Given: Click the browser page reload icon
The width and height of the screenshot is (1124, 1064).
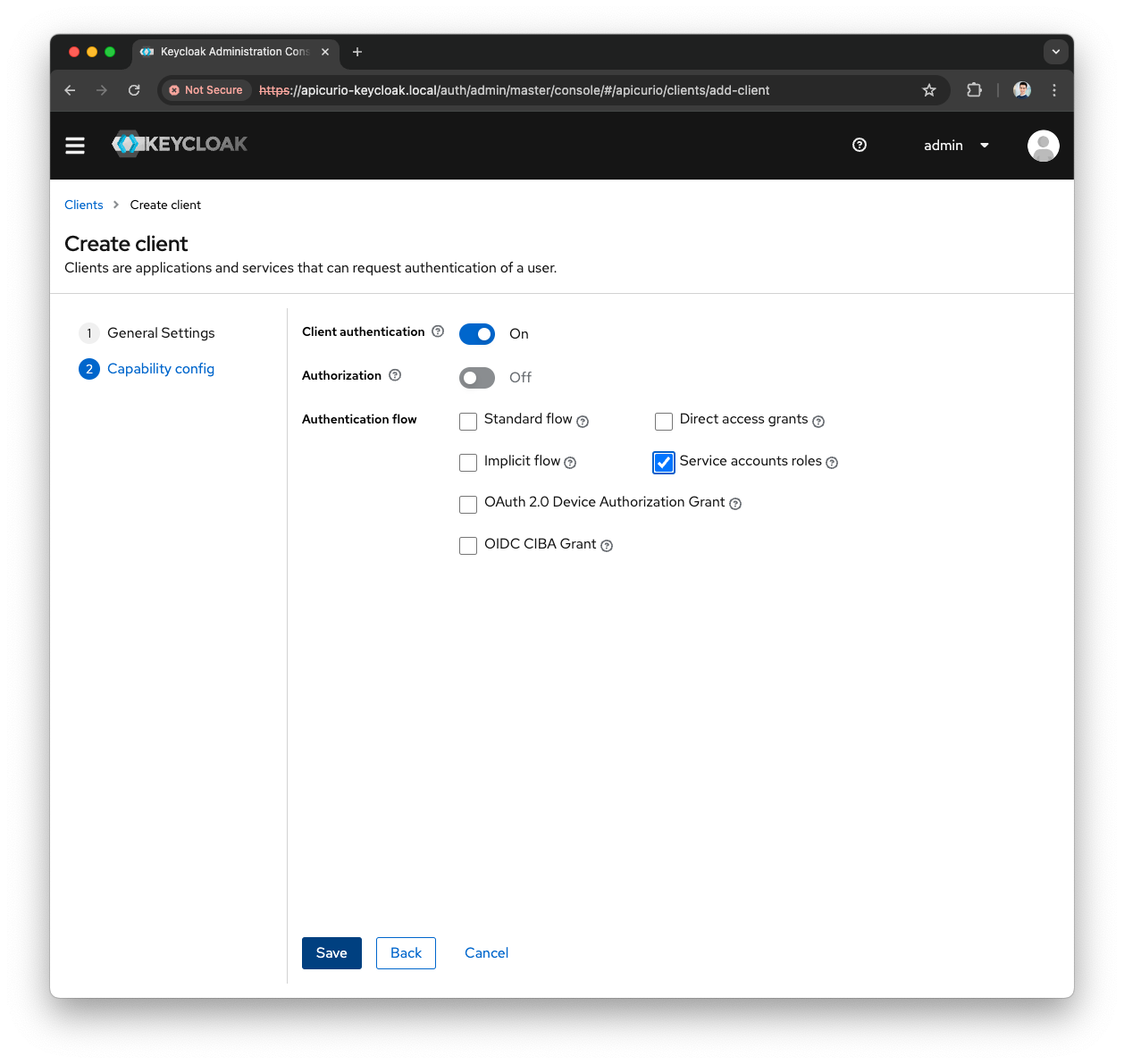Looking at the screenshot, I should 134,90.
